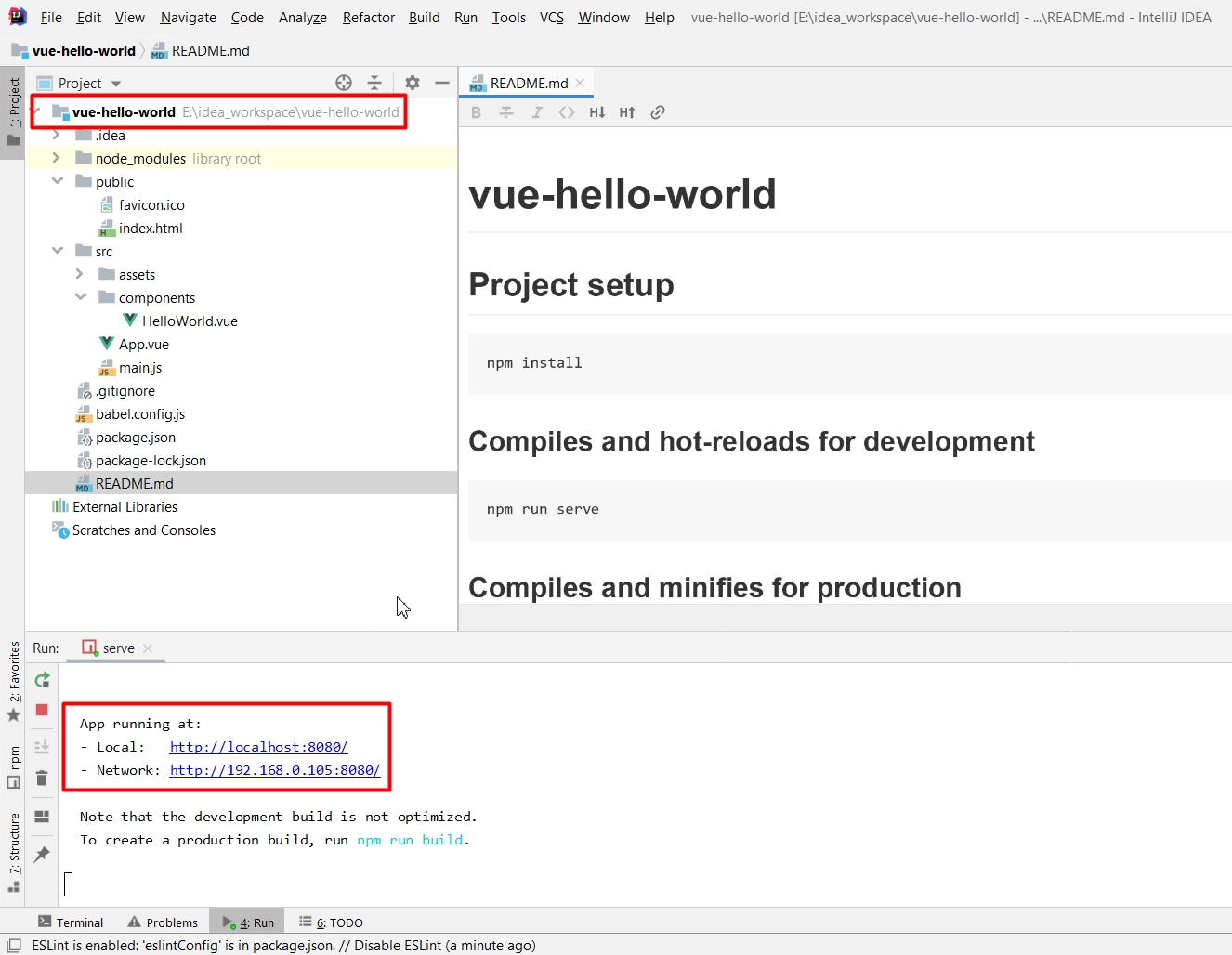
Task: Collapse the public folder
Action: (x=57, y=182)
